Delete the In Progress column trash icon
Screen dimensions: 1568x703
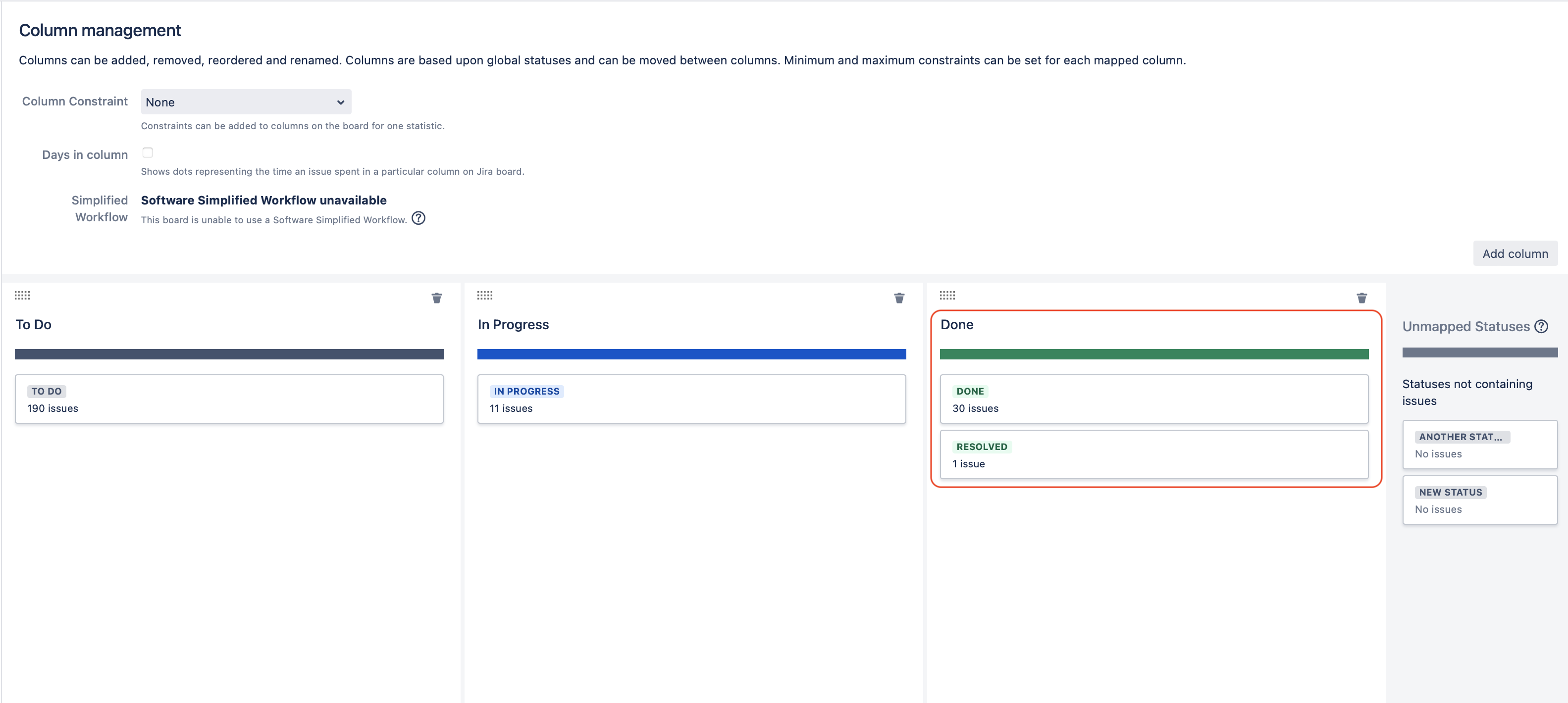pyautogui.click(x=898, y=298)
